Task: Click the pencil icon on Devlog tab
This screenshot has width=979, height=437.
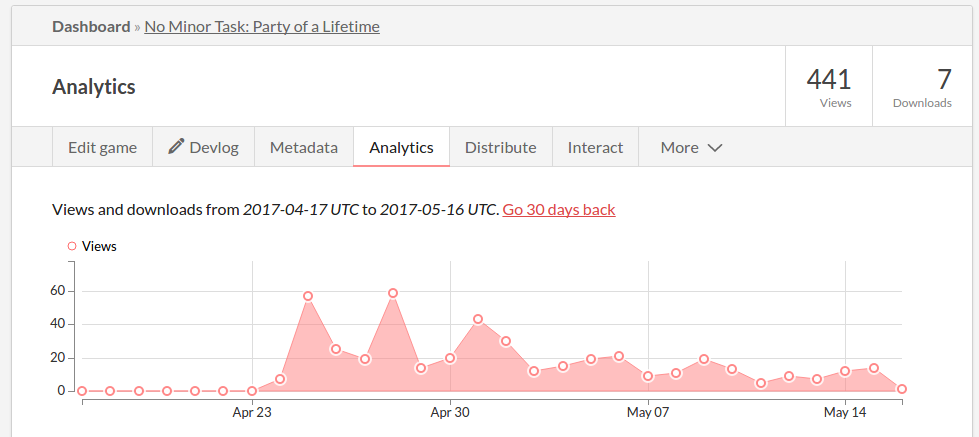Action: [x=177, y=147]
